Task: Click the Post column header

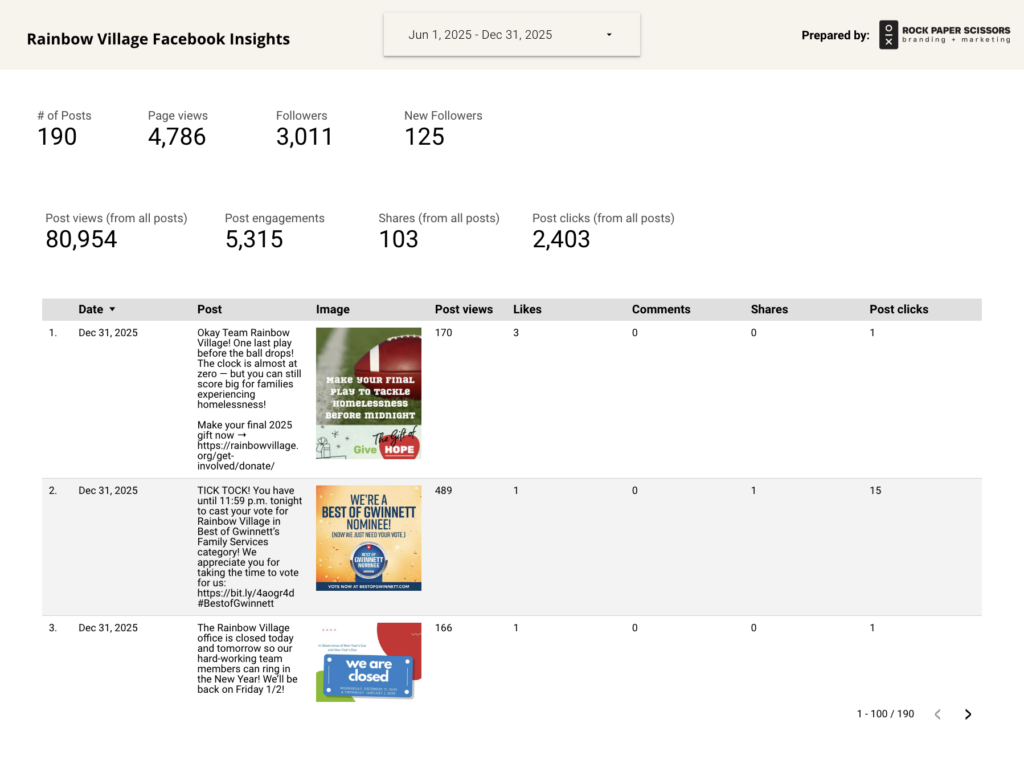Action: point(209,310)
